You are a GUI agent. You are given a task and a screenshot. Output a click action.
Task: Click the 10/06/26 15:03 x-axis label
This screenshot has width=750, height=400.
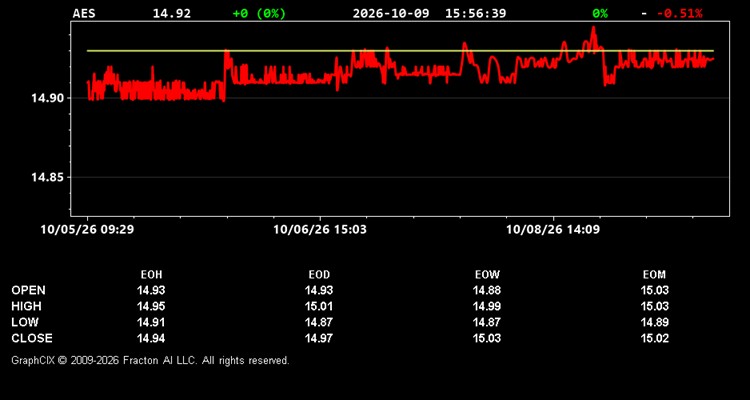tap(320, 229)
